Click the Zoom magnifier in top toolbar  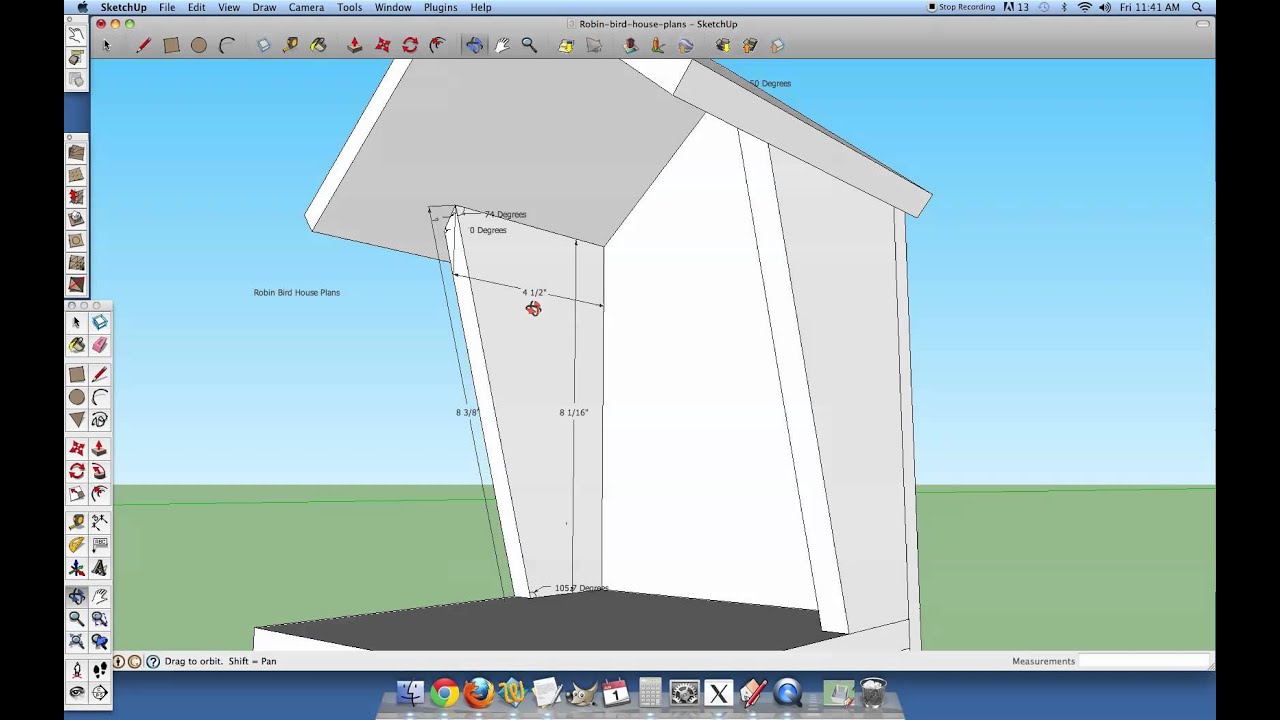click(529, 45)
